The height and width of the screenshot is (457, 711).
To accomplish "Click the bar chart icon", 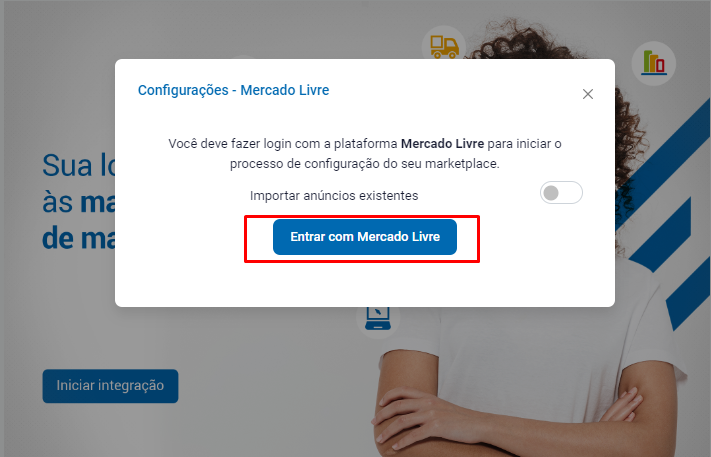I will [654, 63].
